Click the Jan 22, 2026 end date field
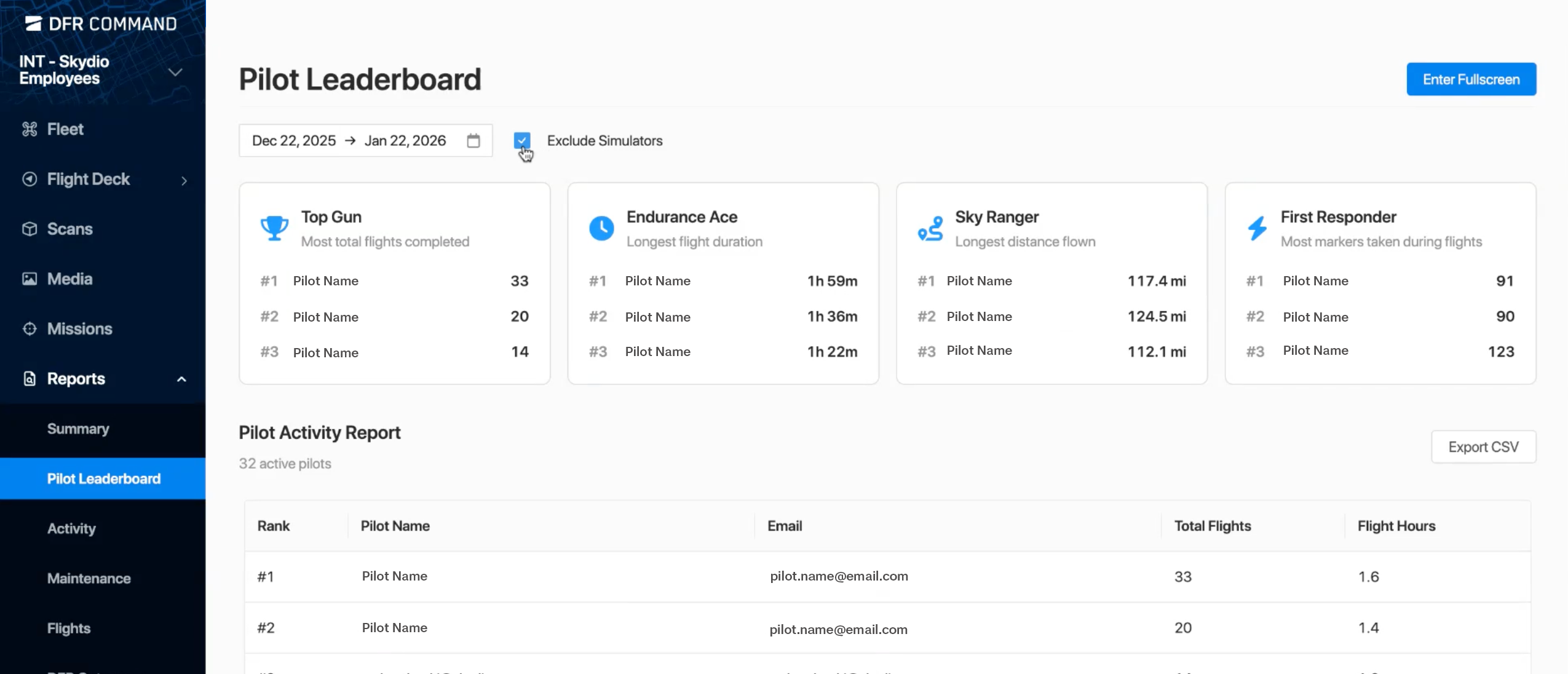Screen dimensions: 1568x674 [405, 141]
